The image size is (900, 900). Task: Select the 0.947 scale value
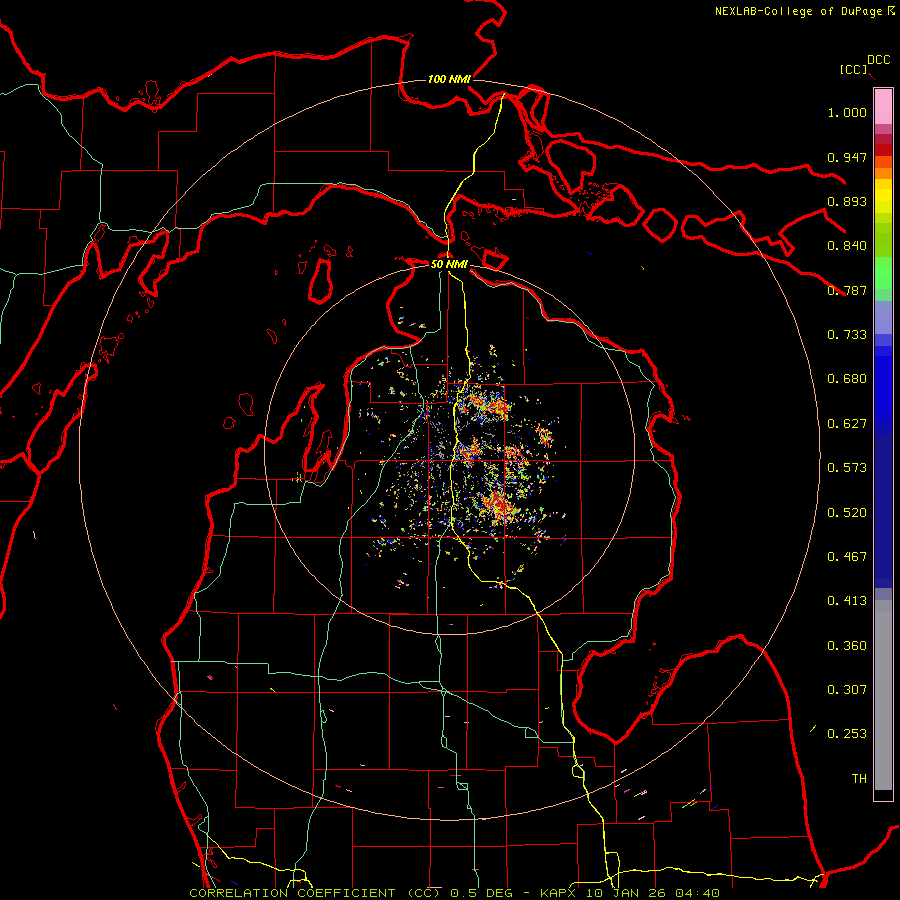click(847, 157)
